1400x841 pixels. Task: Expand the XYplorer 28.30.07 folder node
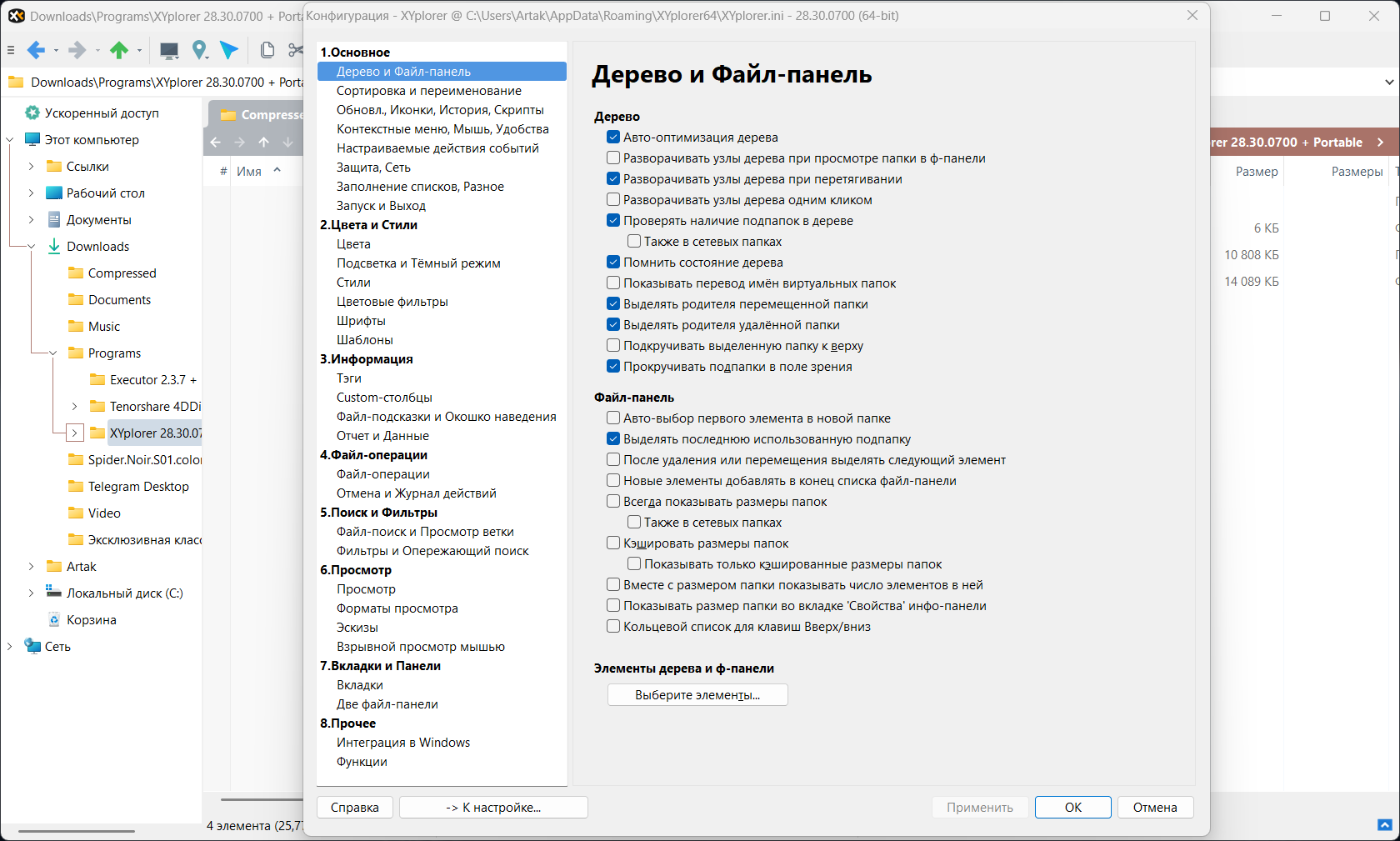tap(74, 433)
